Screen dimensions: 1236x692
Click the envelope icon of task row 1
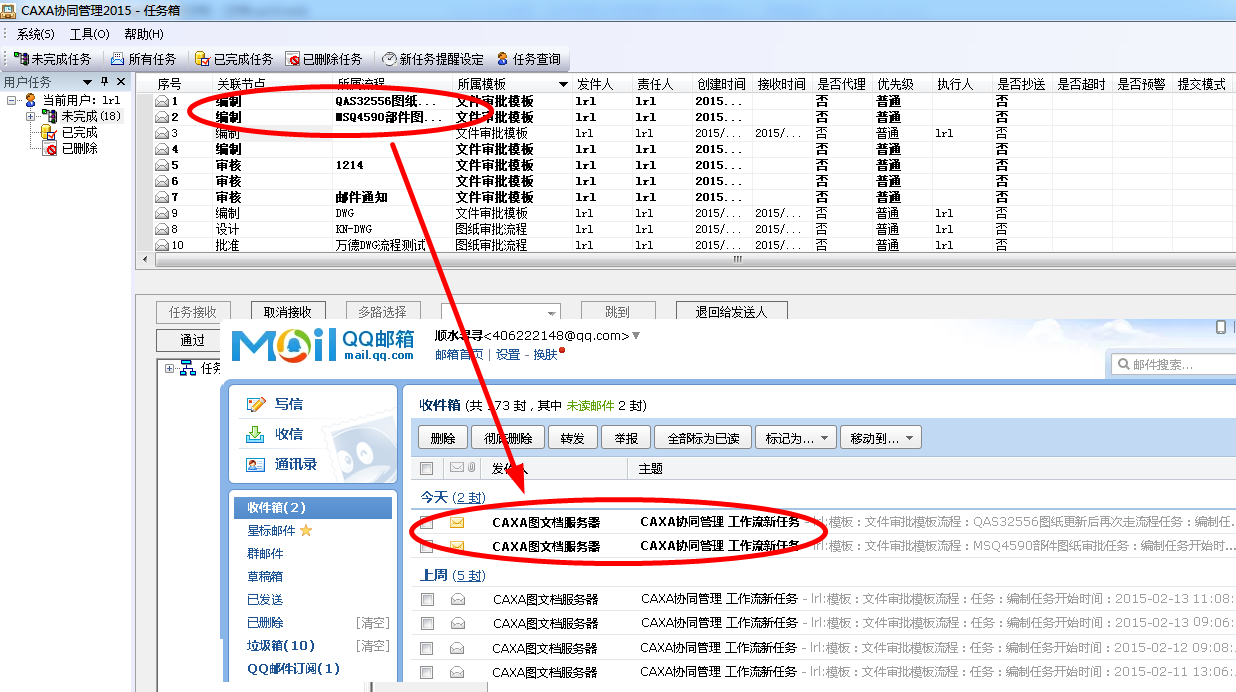click(162, 101)
